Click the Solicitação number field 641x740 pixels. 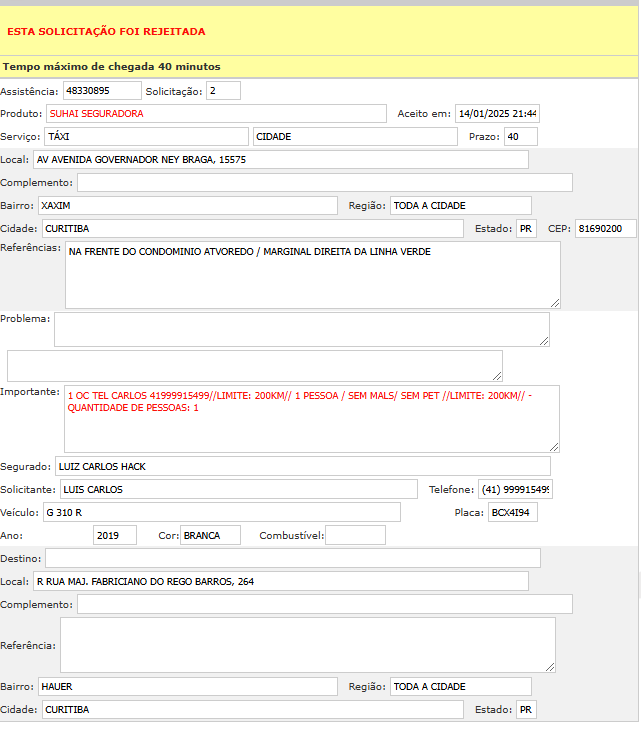tap(223, 91)
